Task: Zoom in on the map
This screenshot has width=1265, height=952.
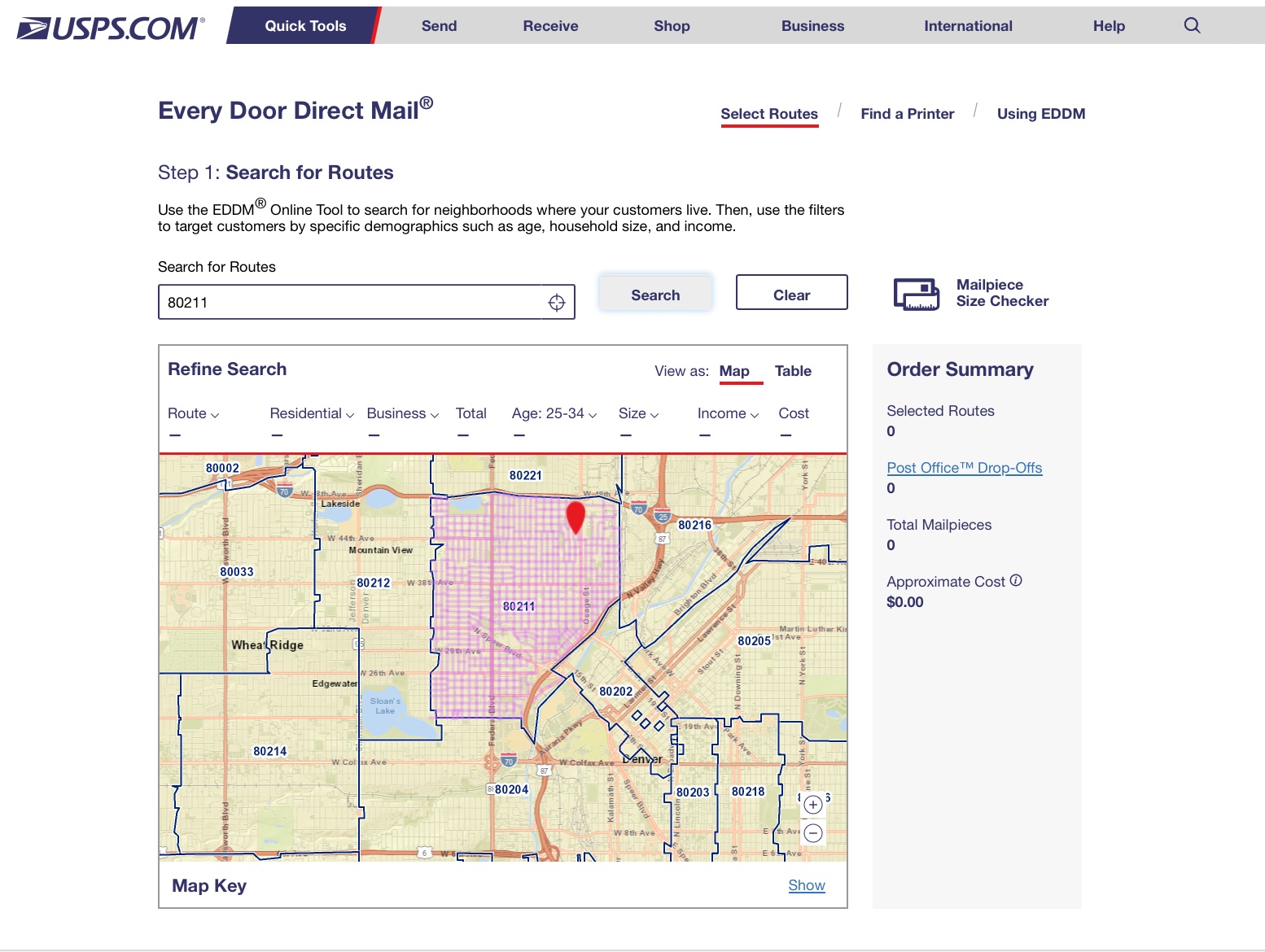Action: coord(812,805)
